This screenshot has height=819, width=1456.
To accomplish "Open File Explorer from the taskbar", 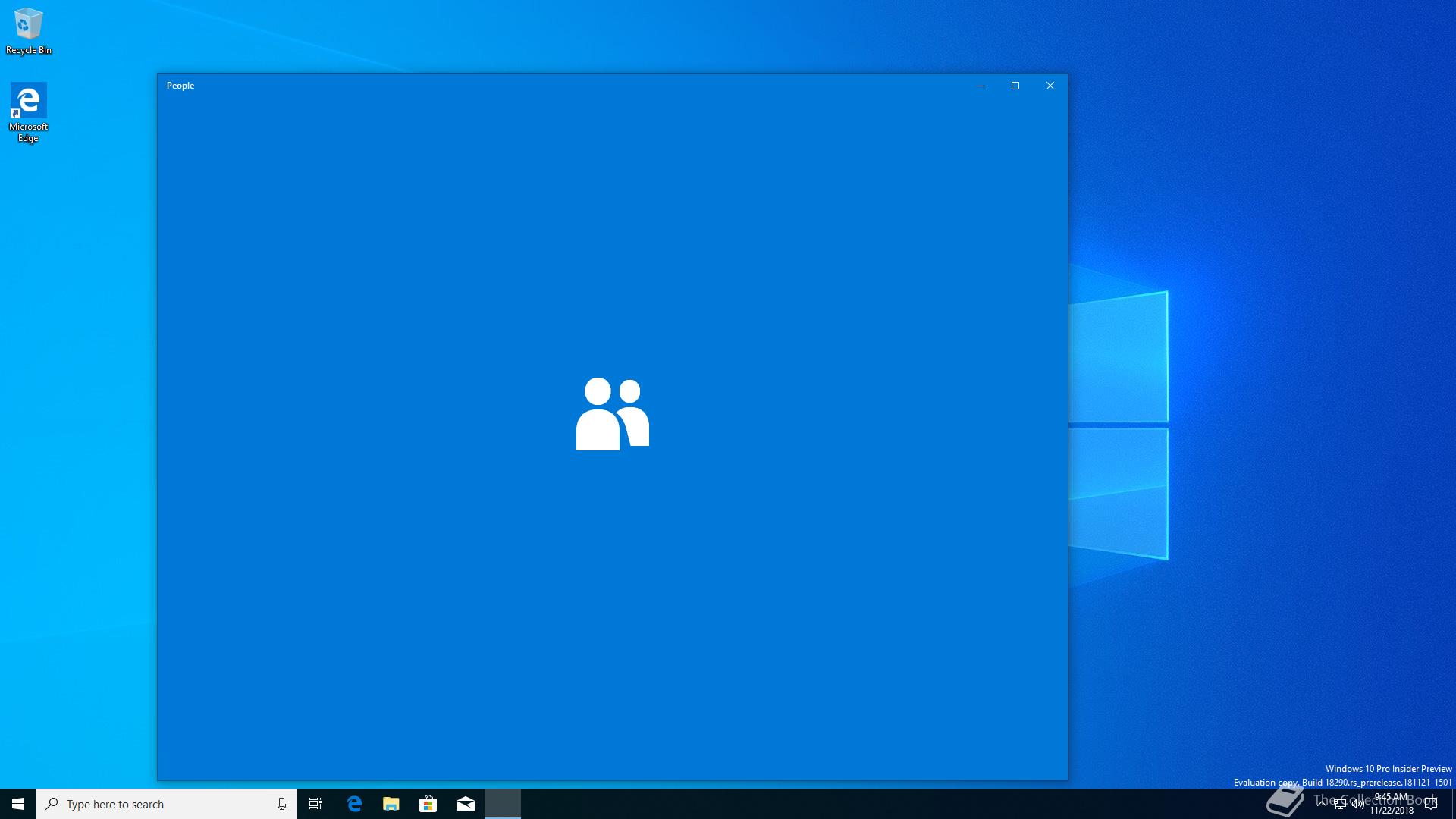I will click(x=391, y=804).
